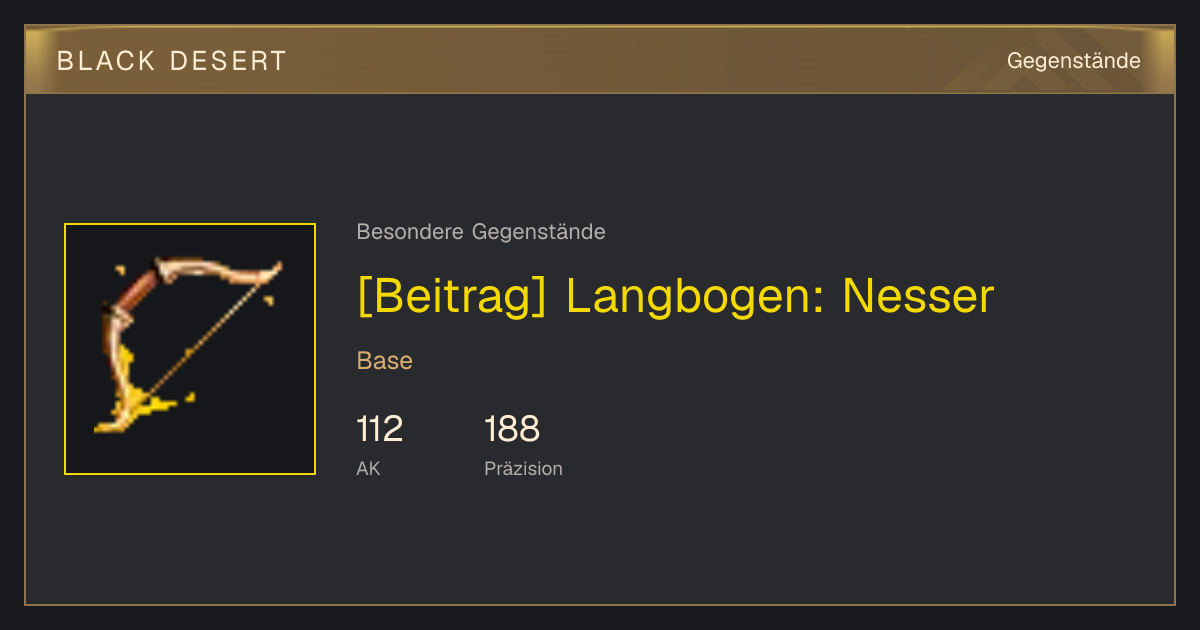Open the BLACK DESERT logo
1200x630 pixels.
point(172,61)
